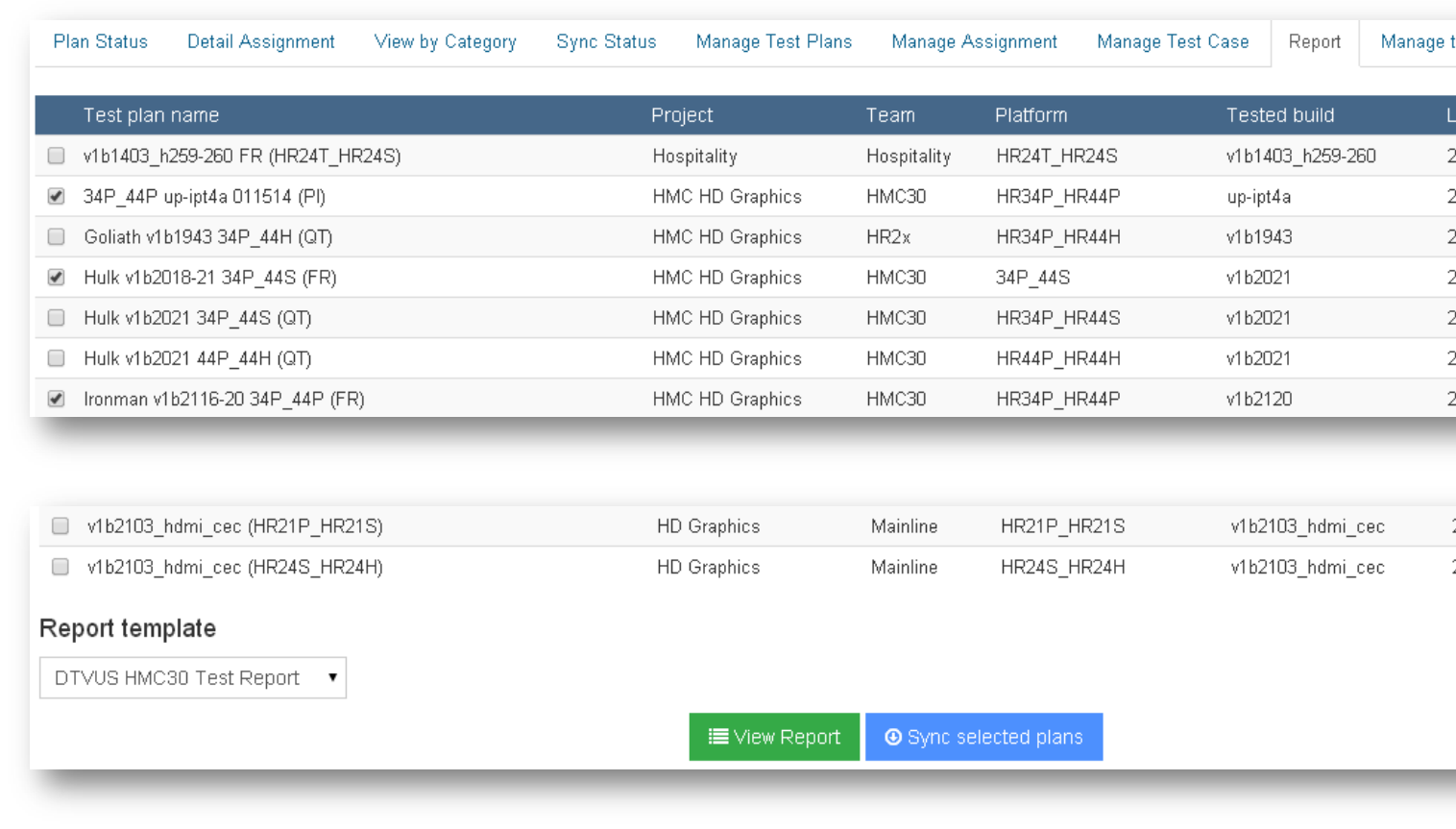Check v1b2103_hdmi_cec (HR21P_HR21S) checkbox
Image resolution: width=1456 pixels, height=829 pixels.
click(x=61, y=525)
